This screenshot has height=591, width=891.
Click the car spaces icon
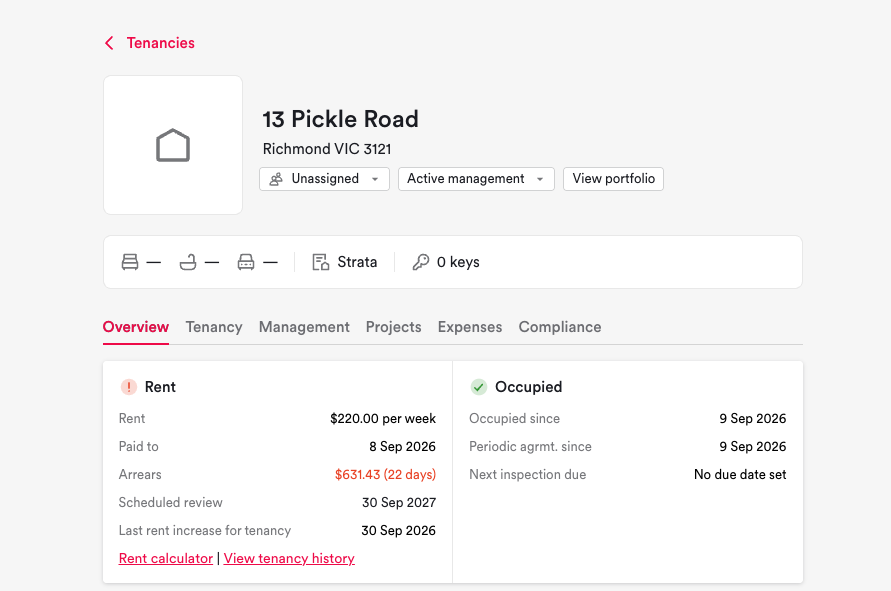coord(246,262)
